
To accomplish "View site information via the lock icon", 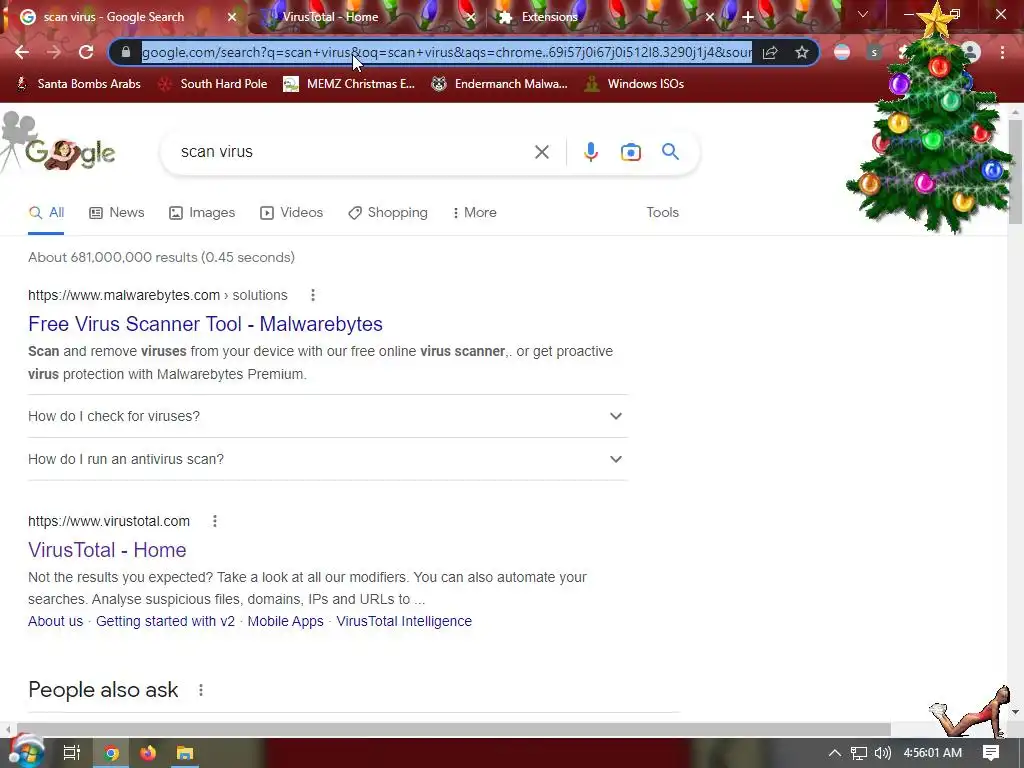I will point(126,52).
